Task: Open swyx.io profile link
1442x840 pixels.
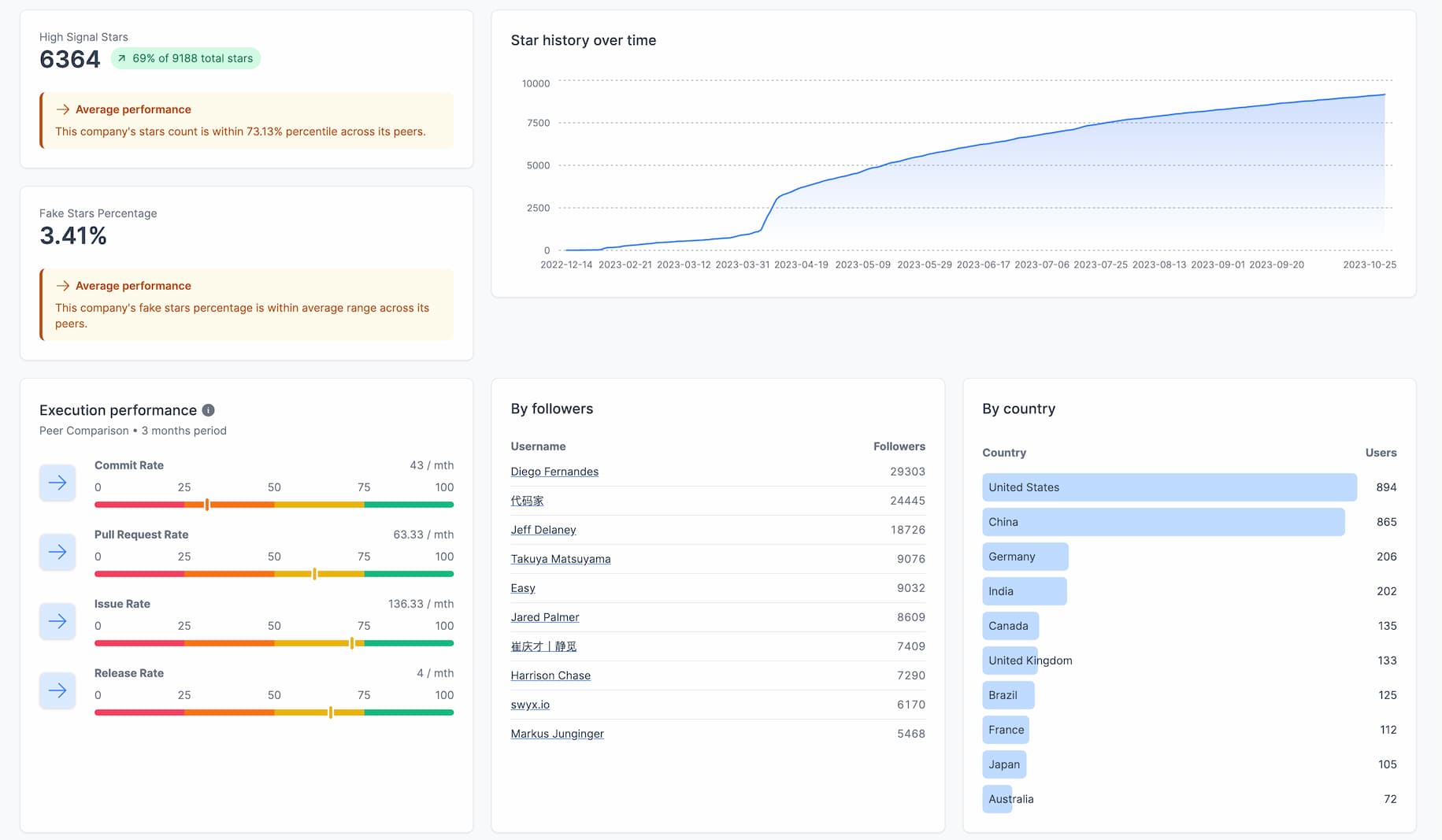Action: [x=529, y=705]
